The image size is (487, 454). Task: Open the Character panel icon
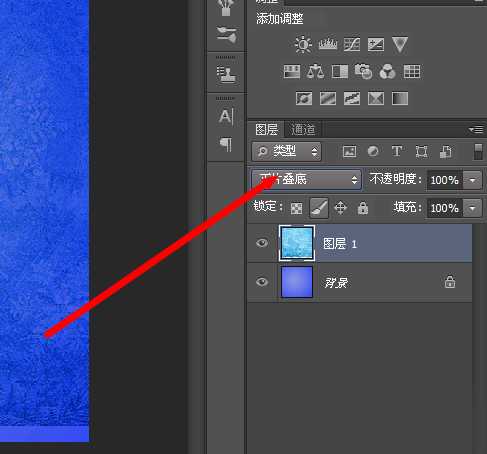[x=226, y=117]
